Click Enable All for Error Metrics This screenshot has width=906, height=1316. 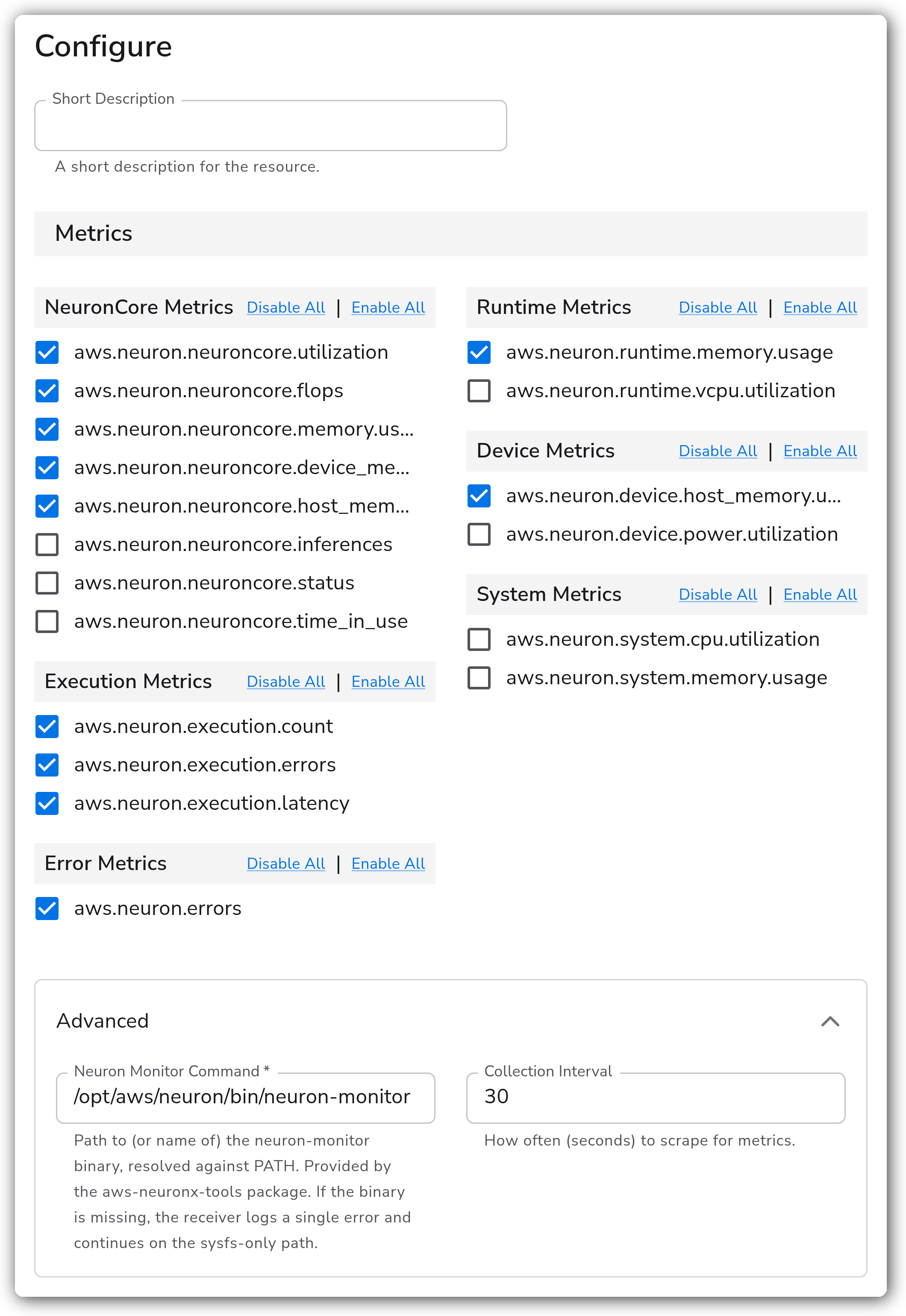coord(388,864)
